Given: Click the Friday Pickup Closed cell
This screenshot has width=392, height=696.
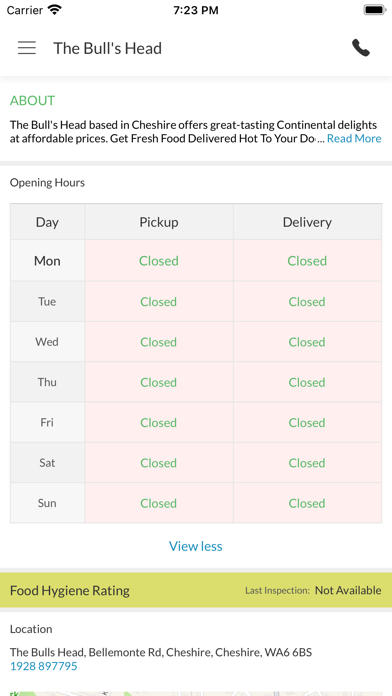Looking at the screenshot, I should pyautogui.click(x=159, y=423).
